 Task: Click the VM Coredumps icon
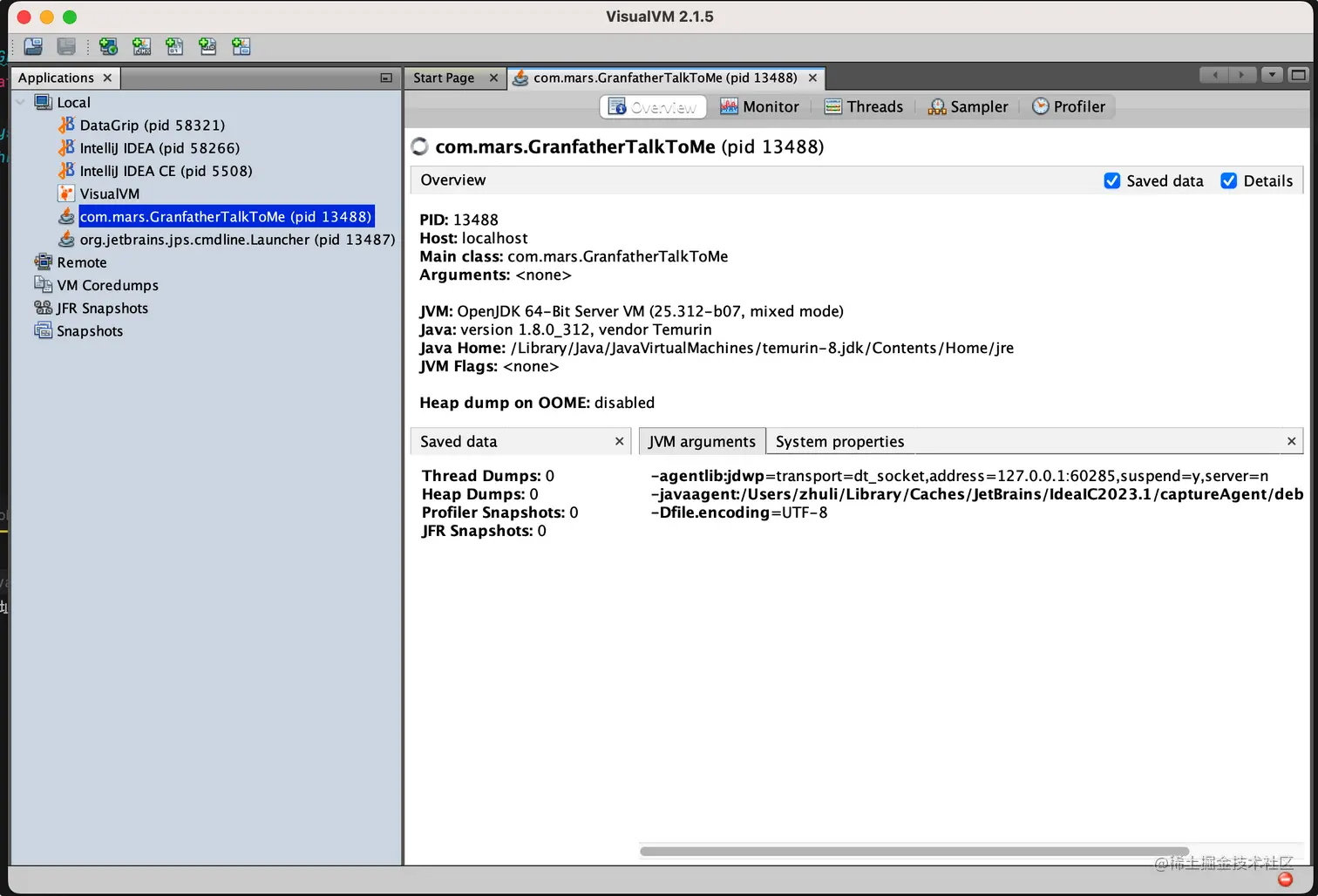(x=43, y=284)
